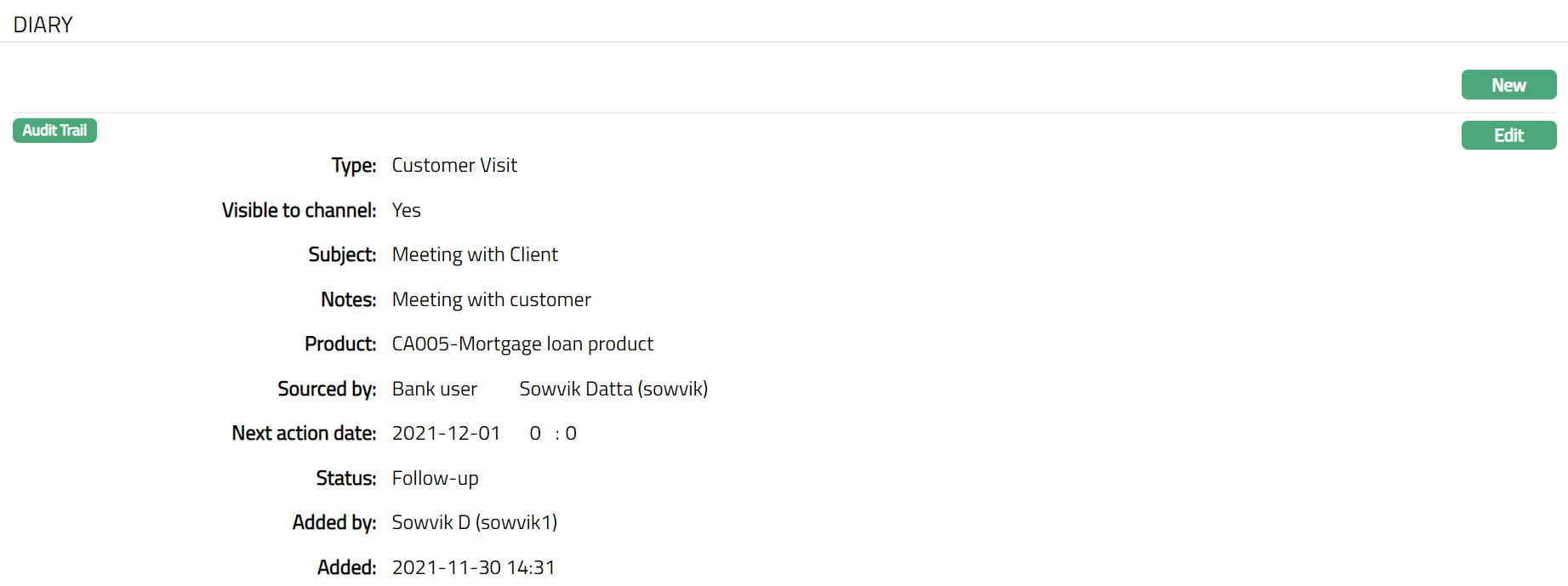Click the Meeting with customer notes text
Image resolution: width=1568 pixels, height=586 pixels.
[491, 299]
